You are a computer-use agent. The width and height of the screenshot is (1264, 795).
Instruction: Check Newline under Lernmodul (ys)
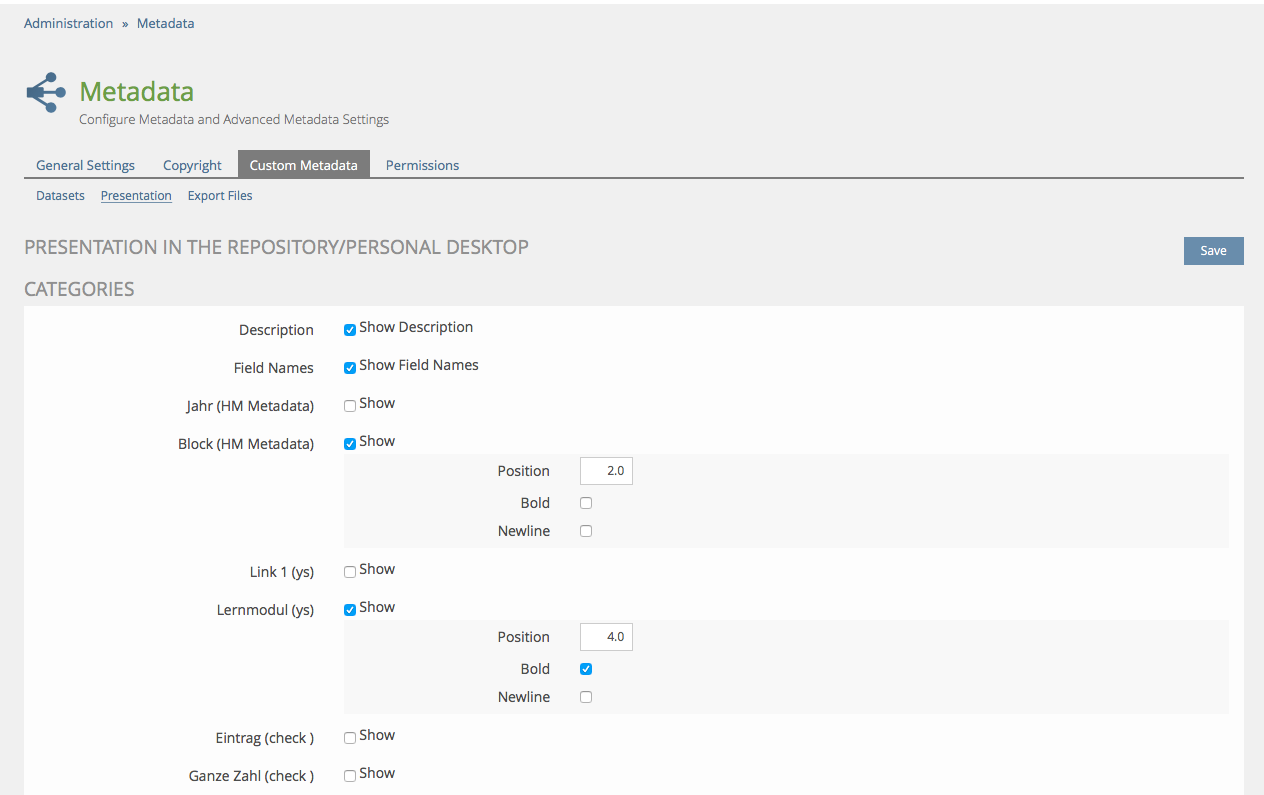click(x=586, y=697)
